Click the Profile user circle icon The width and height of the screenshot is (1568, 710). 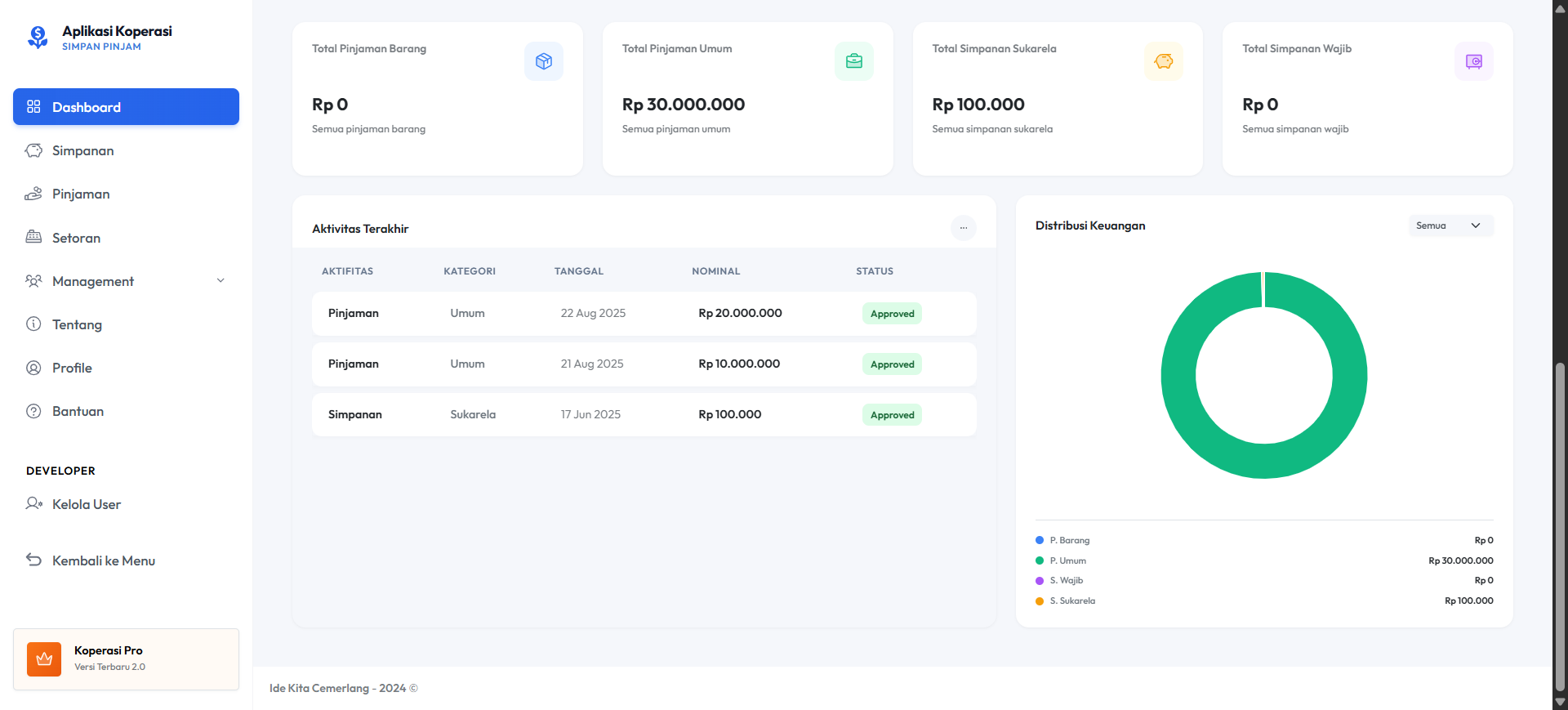tap(33, 368)
